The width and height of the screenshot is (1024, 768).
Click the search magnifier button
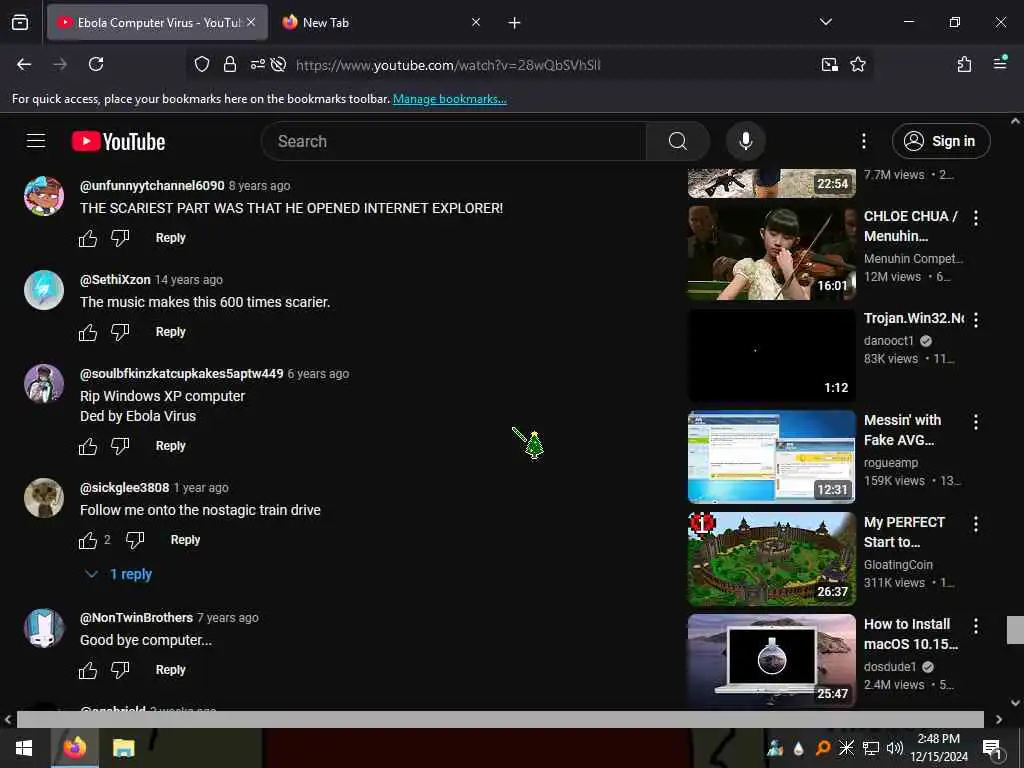pos(677,141)
